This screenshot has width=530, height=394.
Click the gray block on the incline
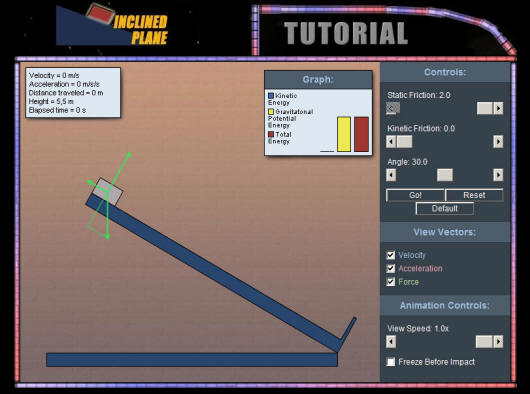[108, 192]
